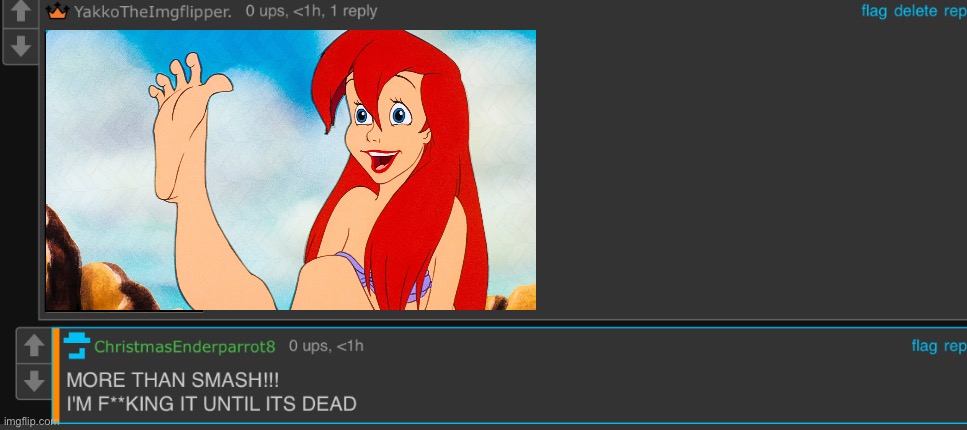Viewport: 967px width, 430px height.
Task: Click ChristmasEnderparrot8's blue avatar icon
Action: [x=77, y=345]
